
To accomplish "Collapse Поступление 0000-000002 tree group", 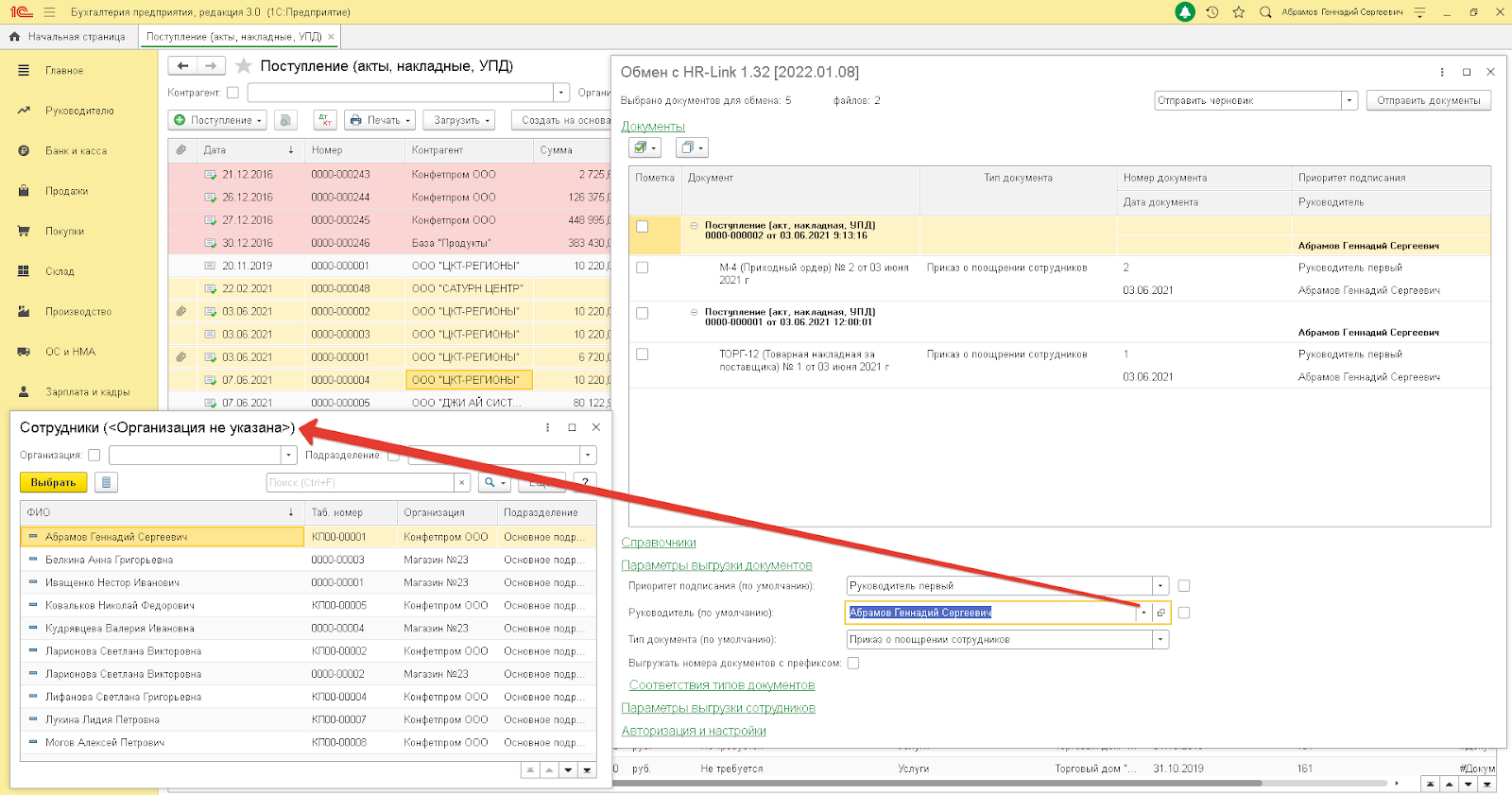I will 694,226.
